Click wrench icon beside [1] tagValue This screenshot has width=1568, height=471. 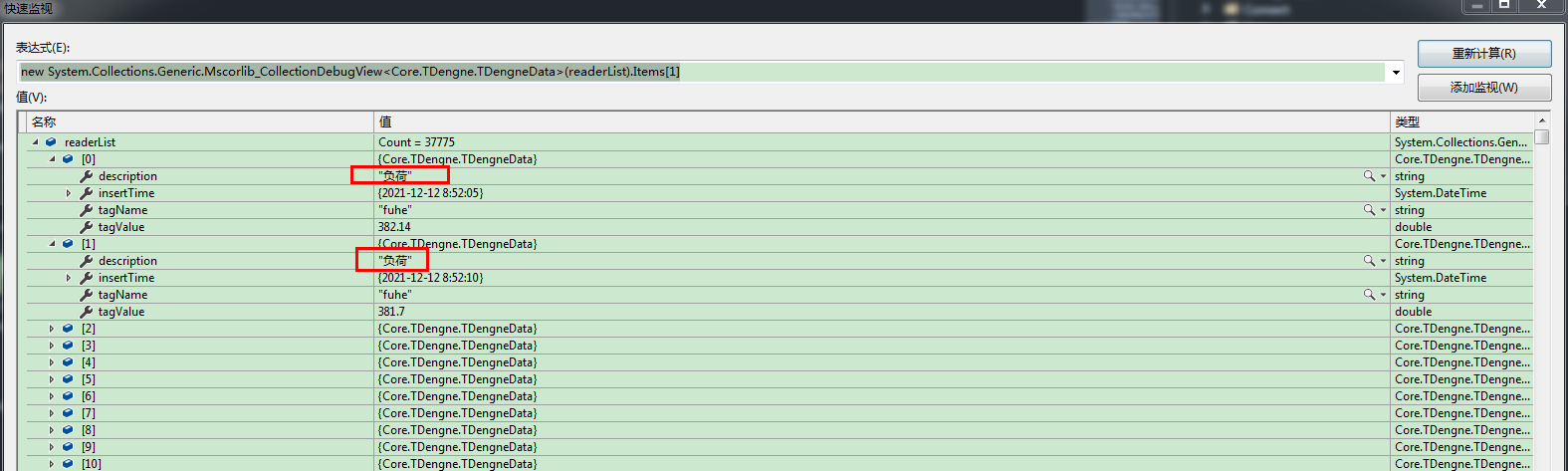[x=87, y=312]
